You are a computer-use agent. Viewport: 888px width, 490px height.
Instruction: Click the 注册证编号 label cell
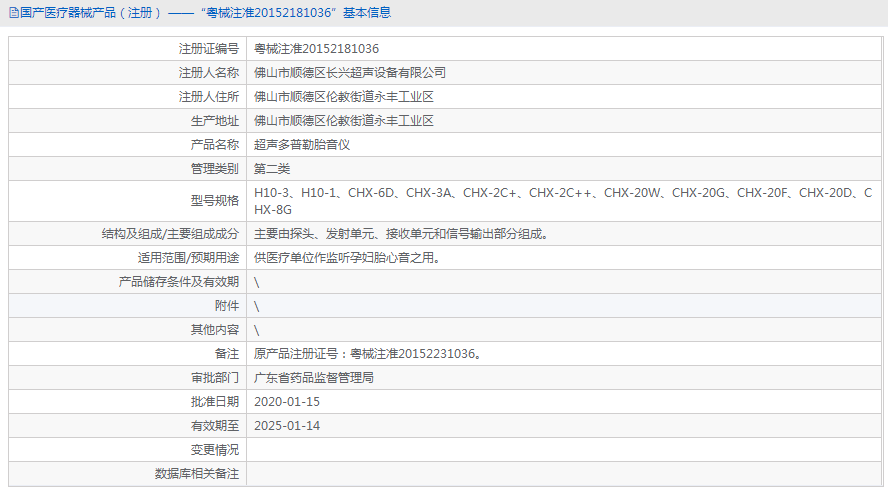tap(208, 49)
